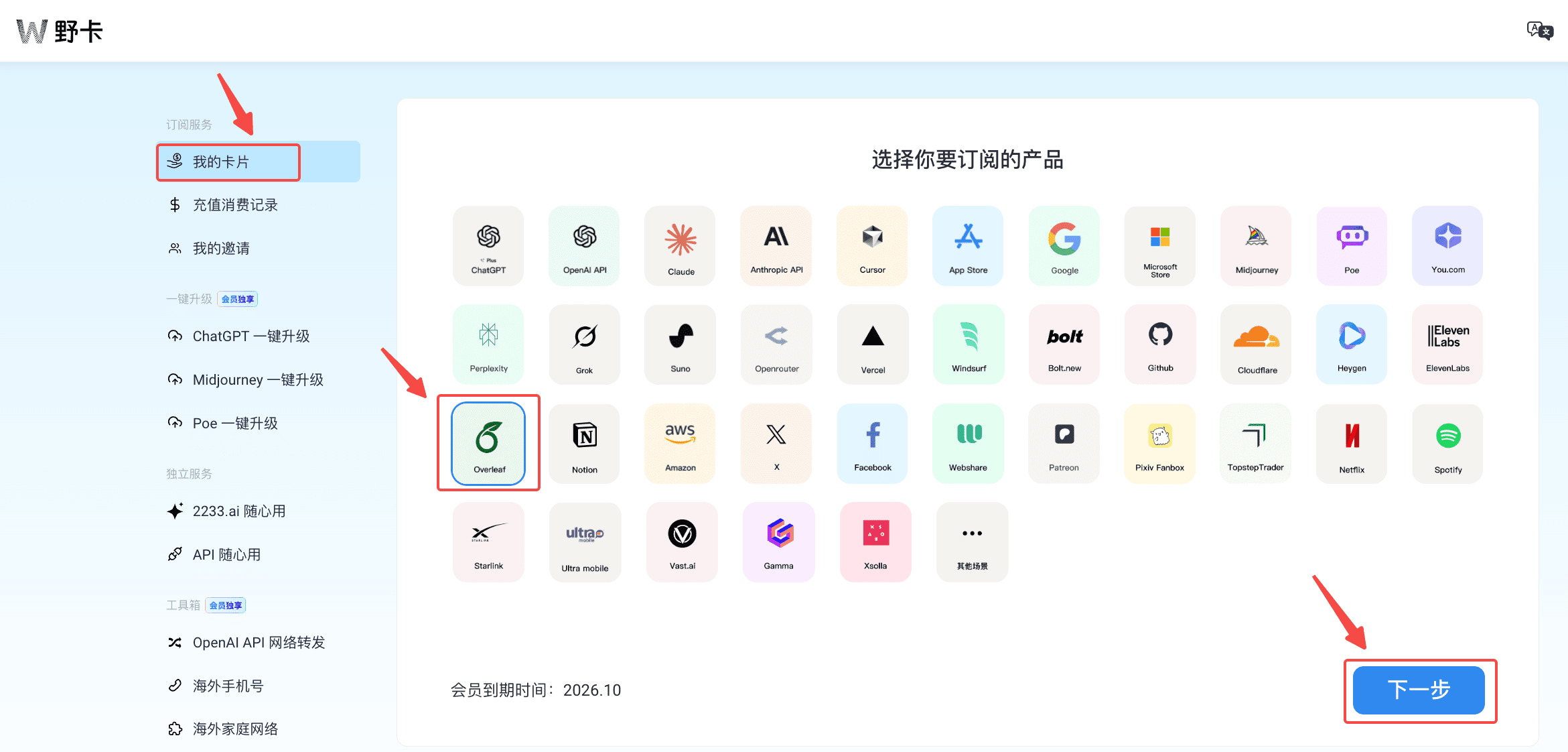Choose the OpenAI API product card
The height and width of the screenshot is (752, 1568).
click(x=584, y=245)
